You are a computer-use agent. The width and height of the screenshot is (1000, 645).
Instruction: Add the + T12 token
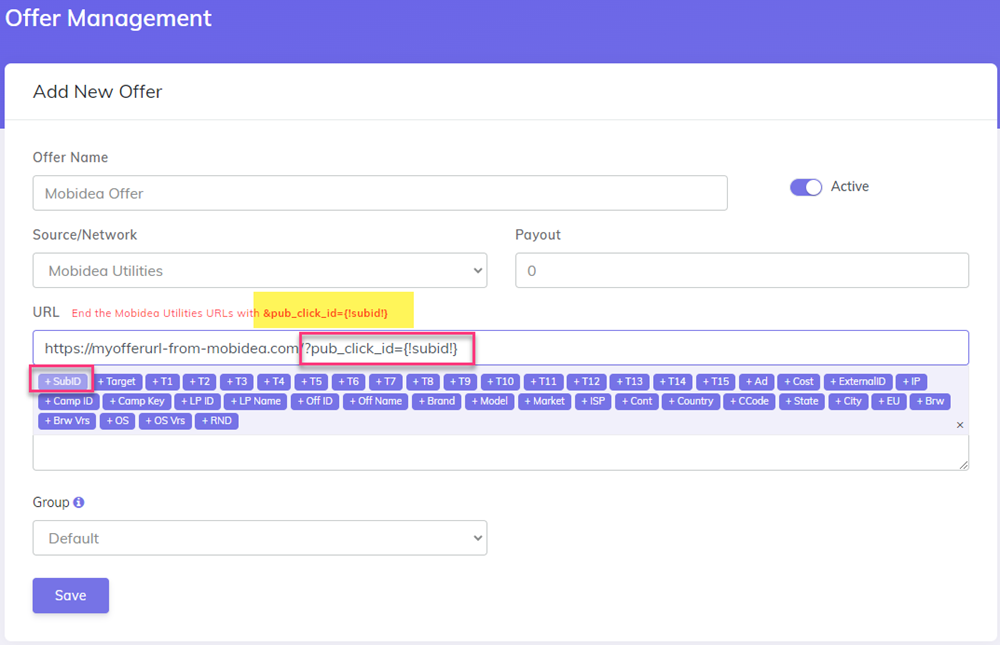[587, 382]
